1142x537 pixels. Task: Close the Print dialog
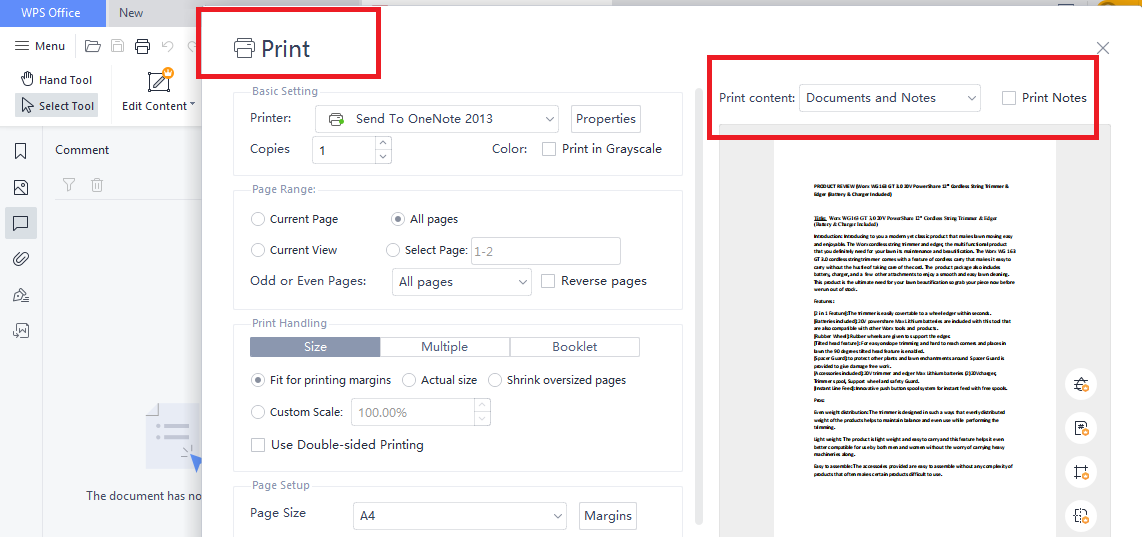pos(1103,48)
